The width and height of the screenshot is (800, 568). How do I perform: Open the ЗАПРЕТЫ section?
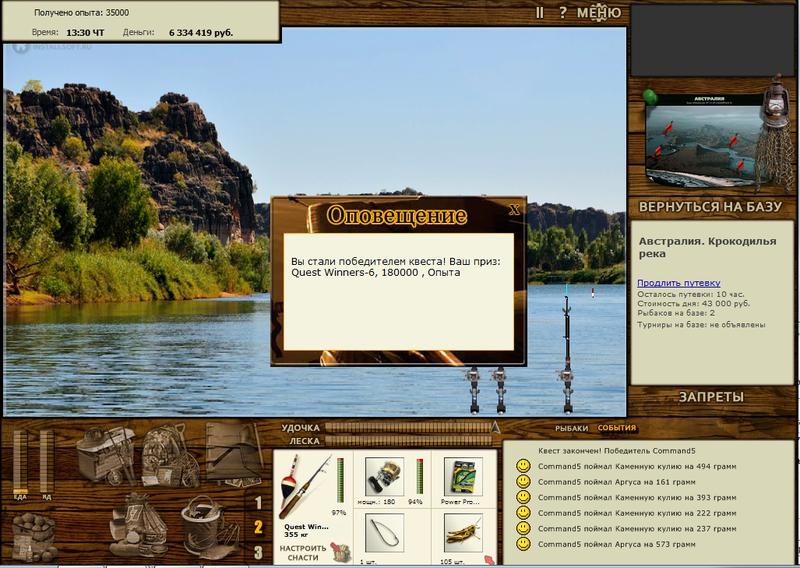[x=711, y=397]
